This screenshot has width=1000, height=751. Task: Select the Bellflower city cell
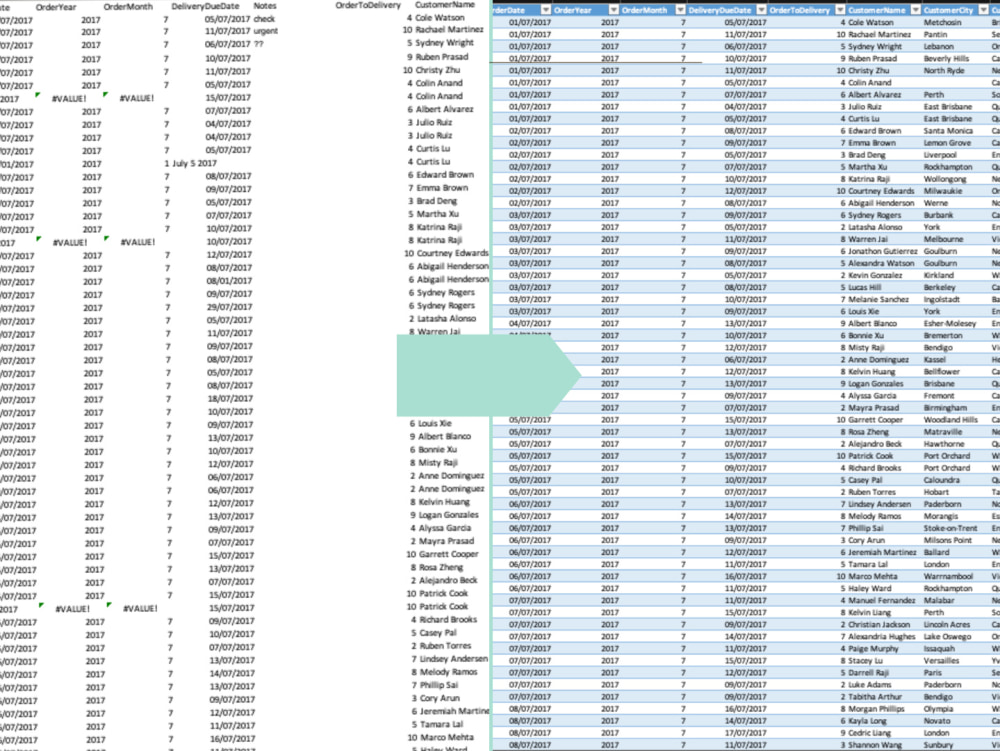click(x=942, y=372)
